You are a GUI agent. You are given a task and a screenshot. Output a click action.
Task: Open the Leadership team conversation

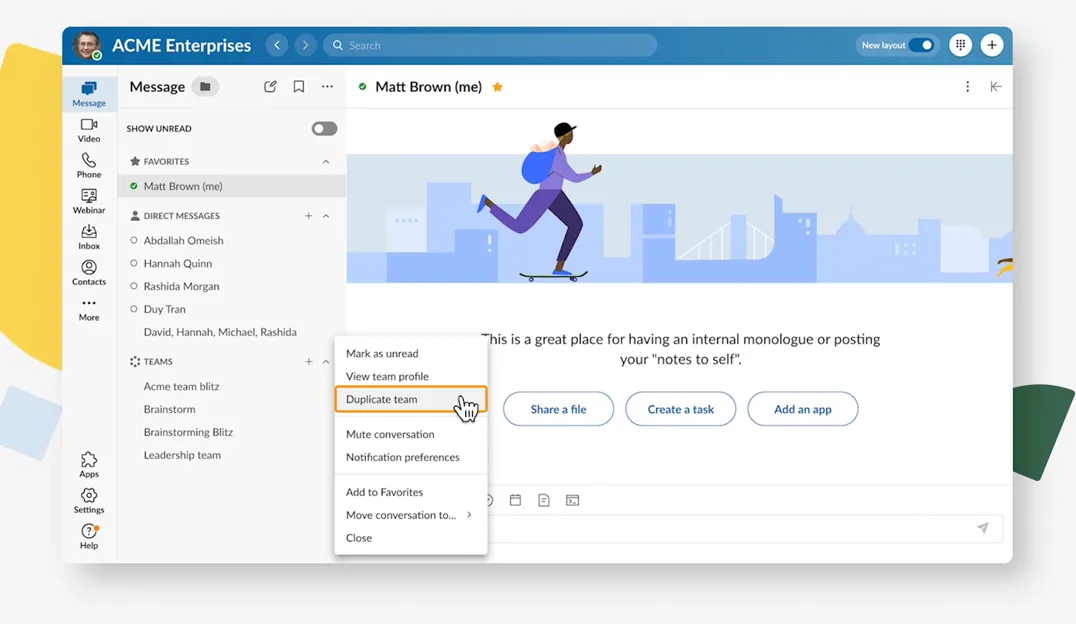click(182, 455)
